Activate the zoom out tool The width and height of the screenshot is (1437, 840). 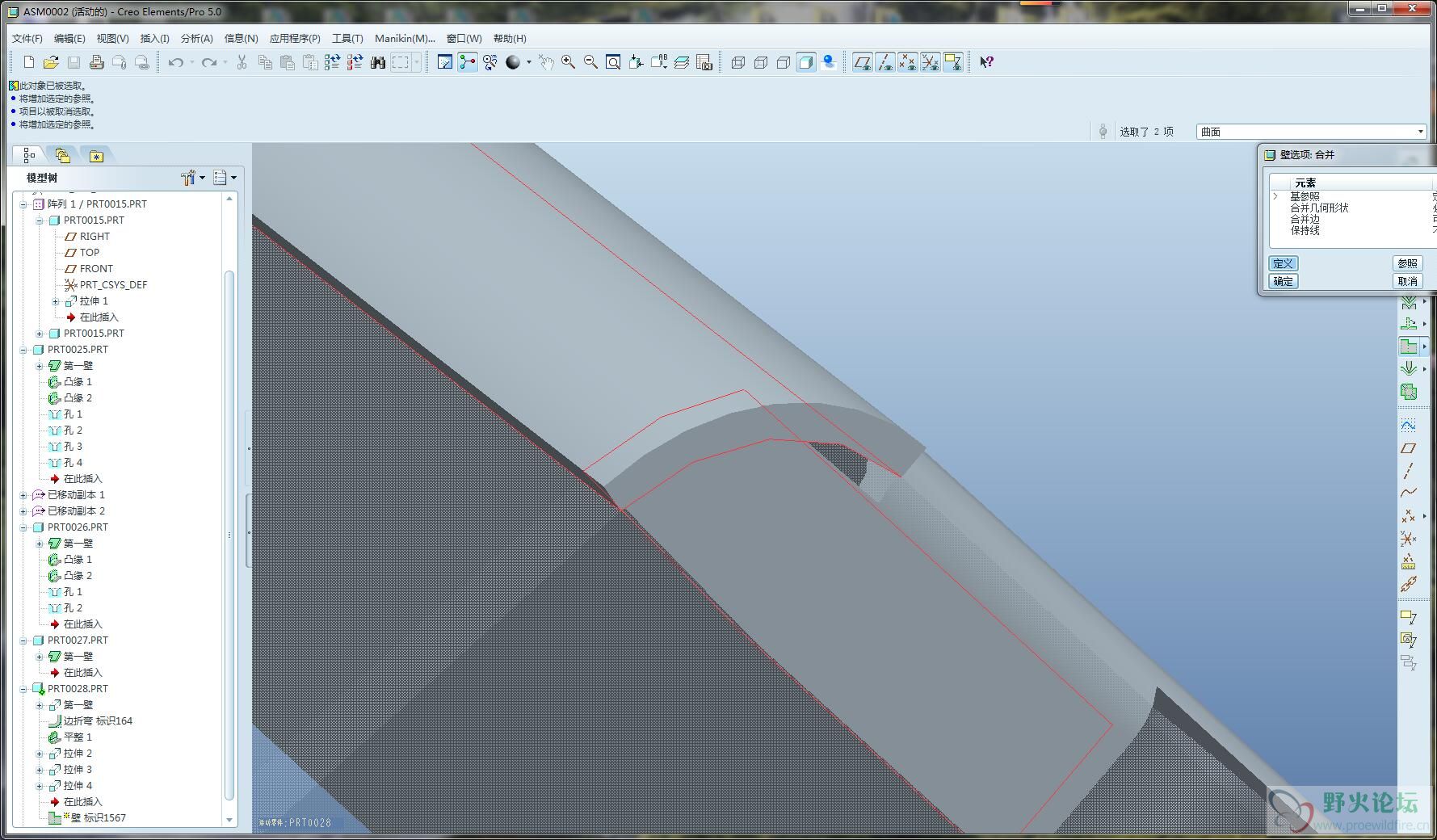(590, 62)
